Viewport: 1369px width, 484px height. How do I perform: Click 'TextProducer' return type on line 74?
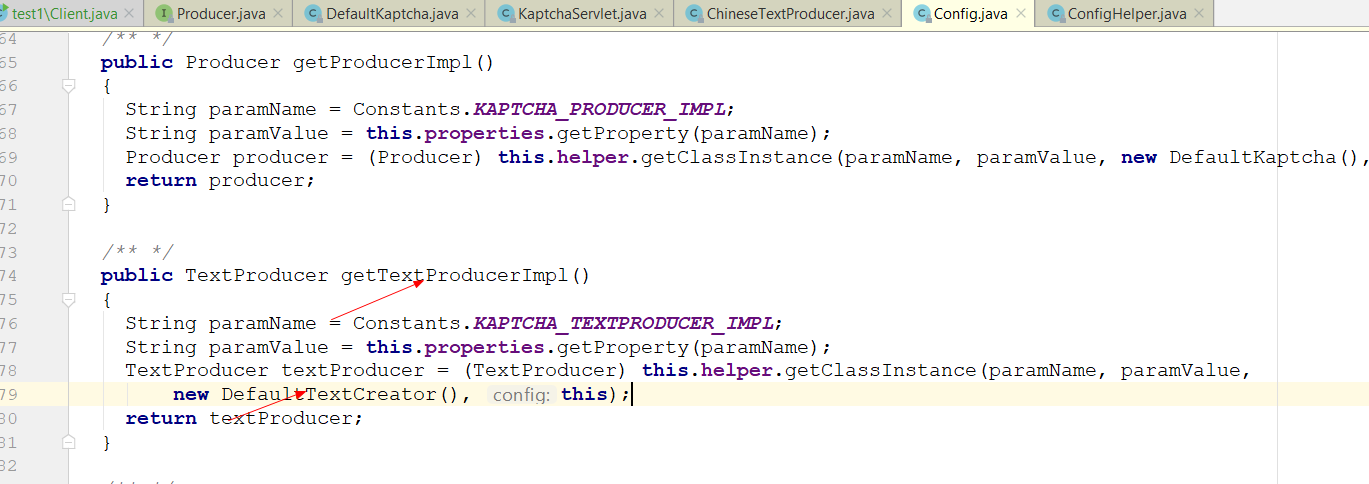click(x=256, y=275)
